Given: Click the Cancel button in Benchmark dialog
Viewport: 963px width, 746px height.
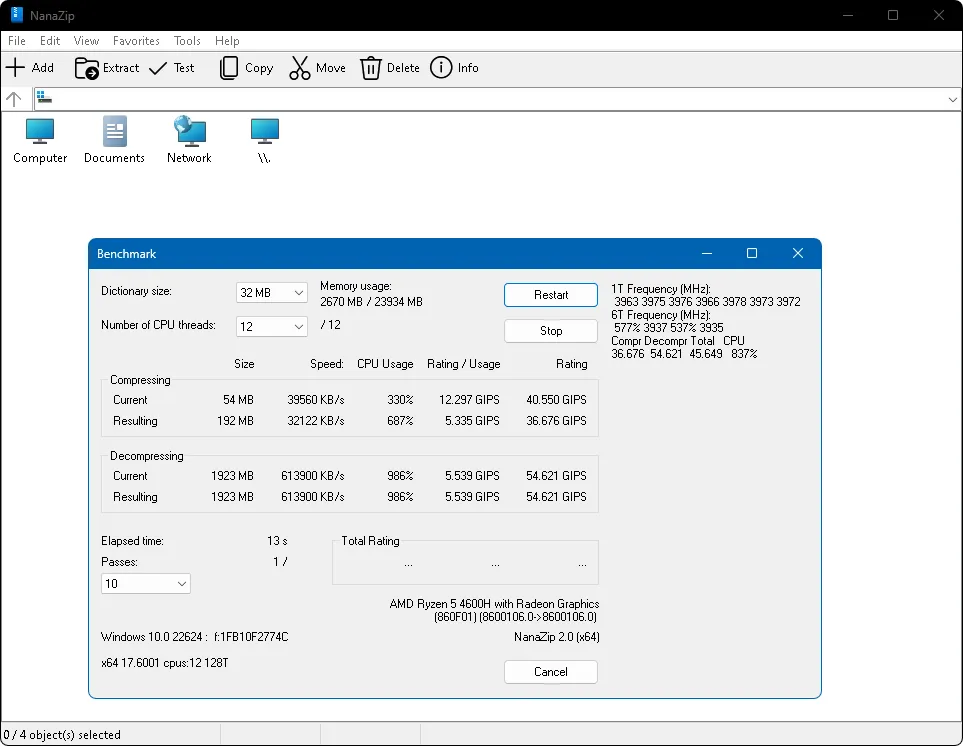Looking at the screenshot, I should pos(550,672).
